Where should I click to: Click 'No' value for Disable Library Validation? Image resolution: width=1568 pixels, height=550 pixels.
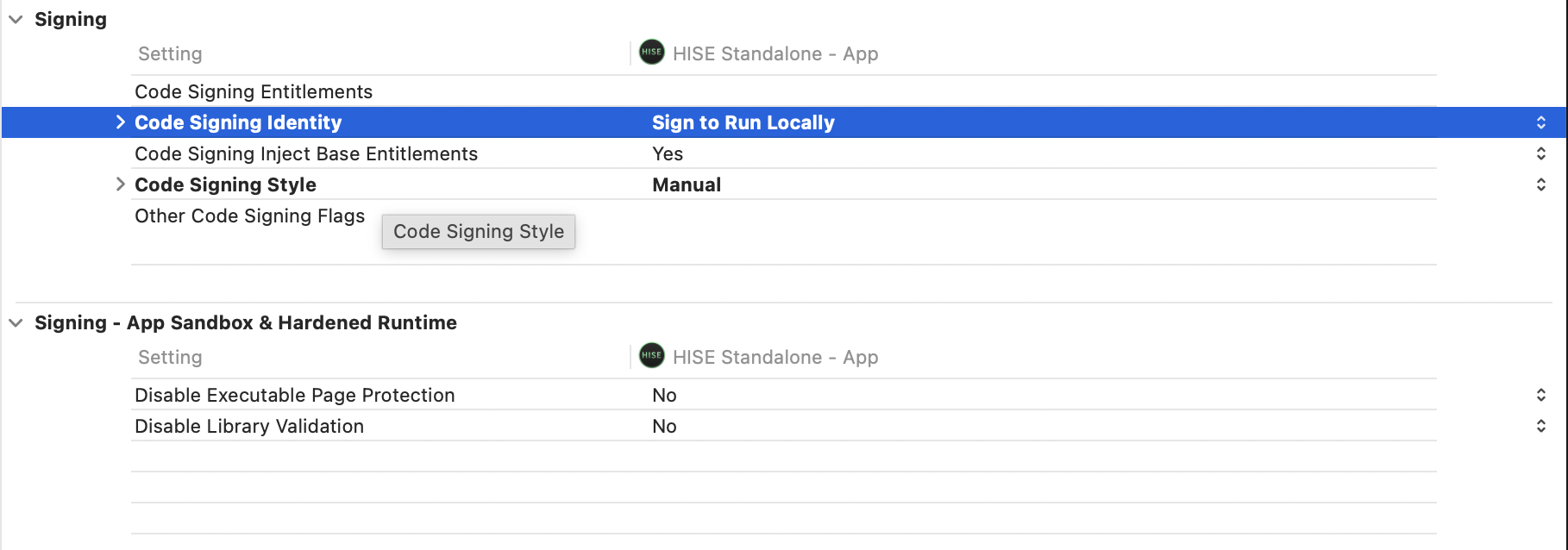pyautogui.click(x=664, y=426)
